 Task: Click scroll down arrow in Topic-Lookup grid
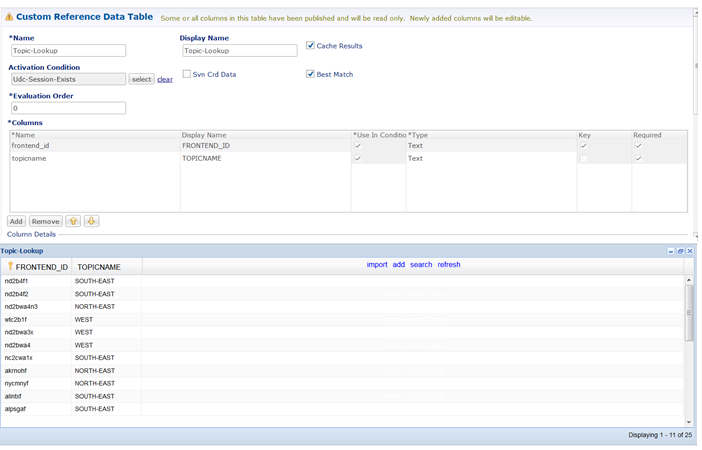click(x=689, y=422)
